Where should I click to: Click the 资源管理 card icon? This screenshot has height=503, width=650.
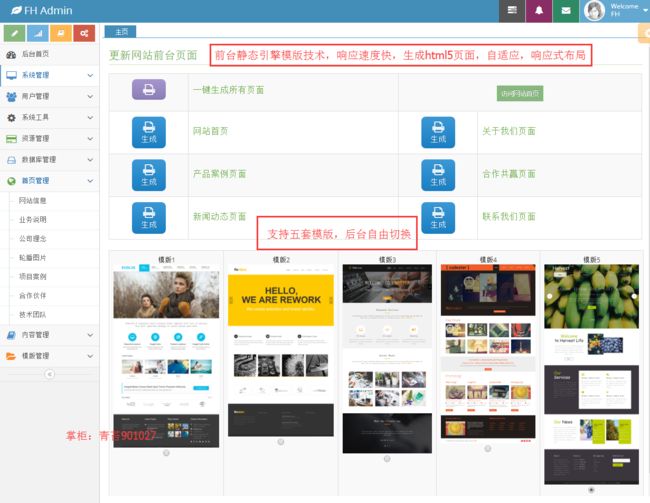12,139
